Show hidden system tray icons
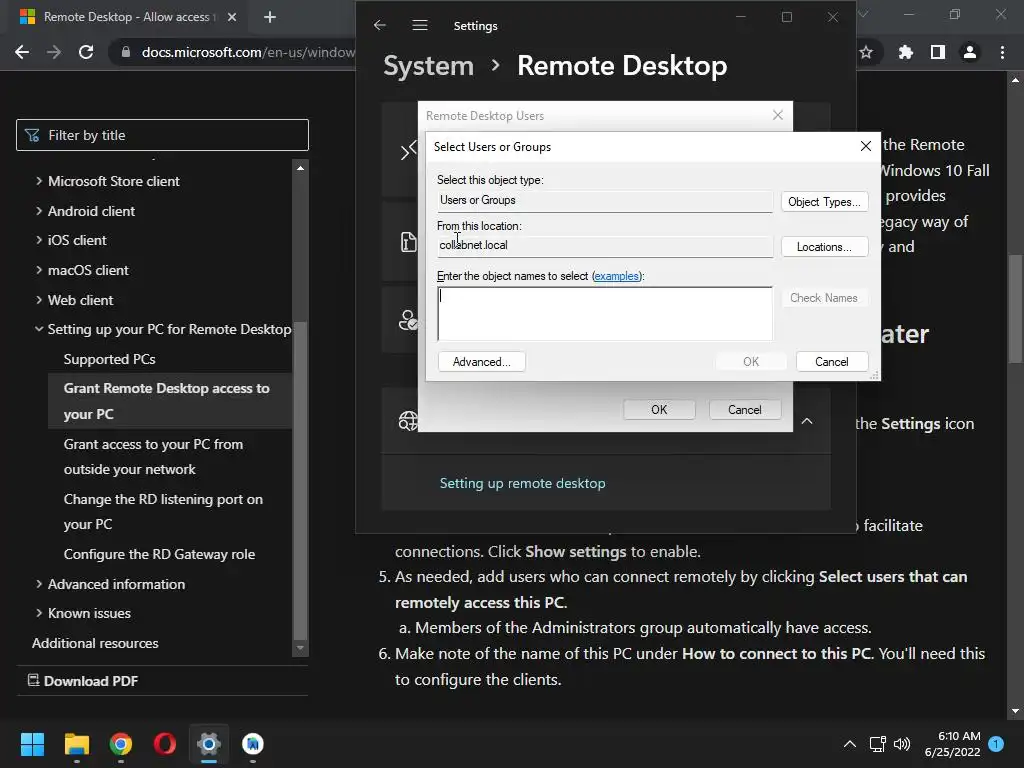This screenshot has height=768, width=1024. tap(850, 744)
